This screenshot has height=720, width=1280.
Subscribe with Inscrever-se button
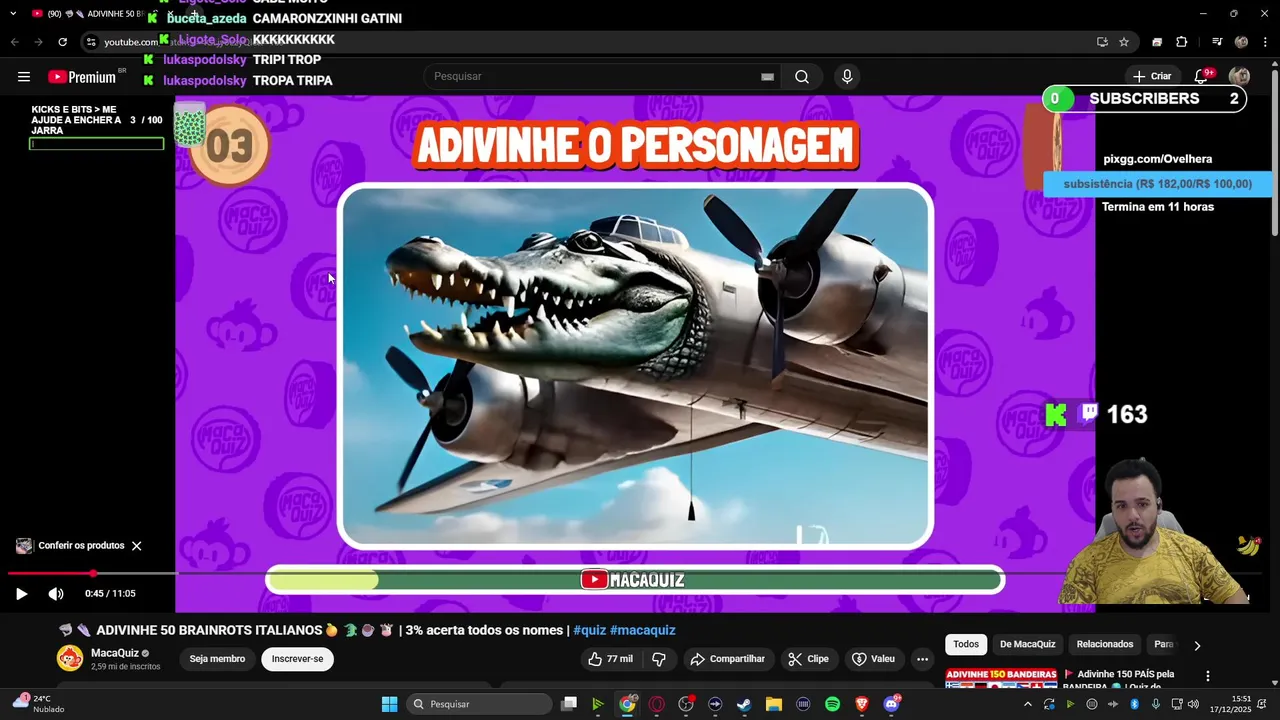click(x=298, y=659)
